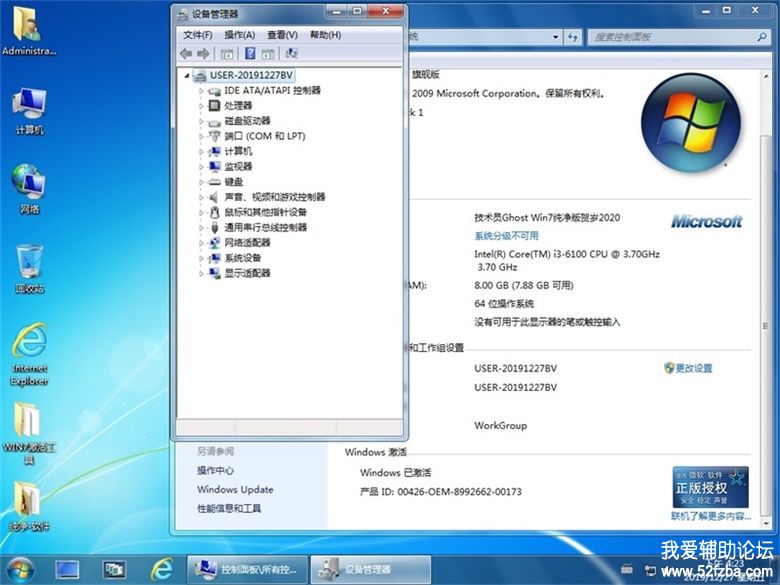Select the USER-20191227BV tree label
The width and height of the screenshot is (780, 585).
[251, 76]
